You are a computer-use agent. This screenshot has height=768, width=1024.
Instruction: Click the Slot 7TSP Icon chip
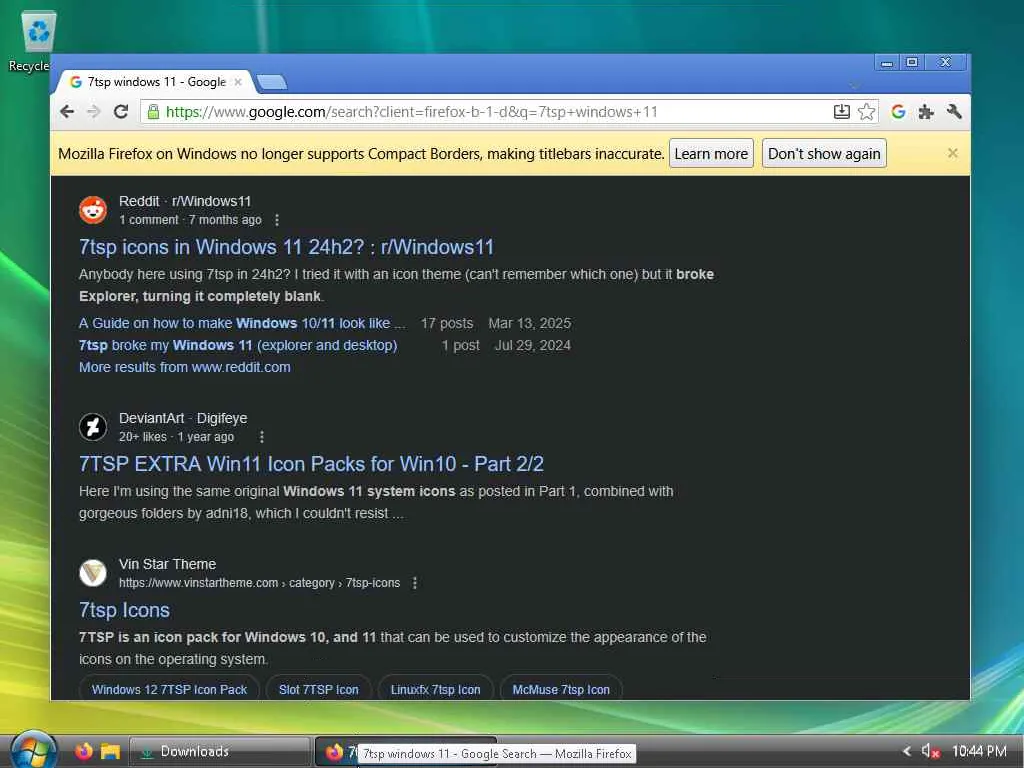click(x=319, y=689)
